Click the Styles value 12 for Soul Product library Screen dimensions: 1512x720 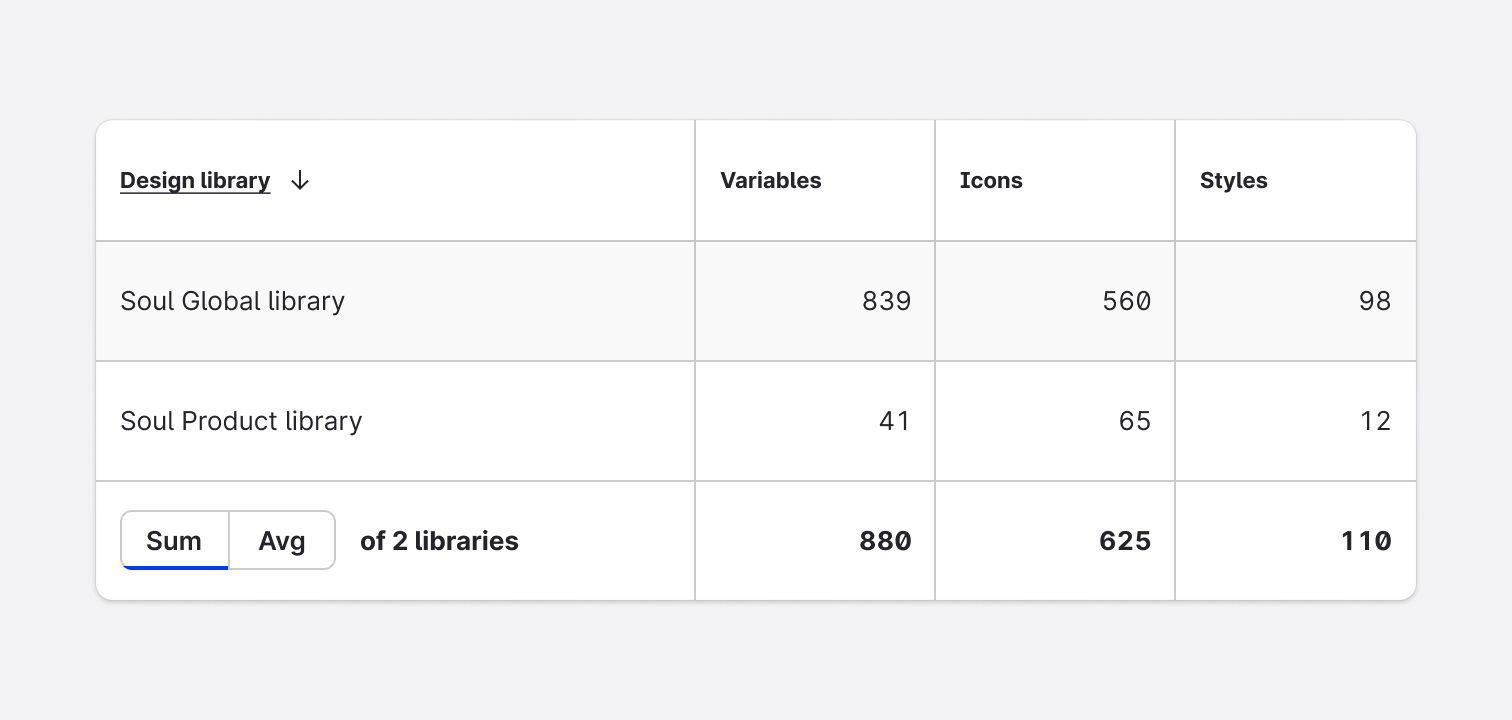pyautogui.click(x=1376, y=421)
